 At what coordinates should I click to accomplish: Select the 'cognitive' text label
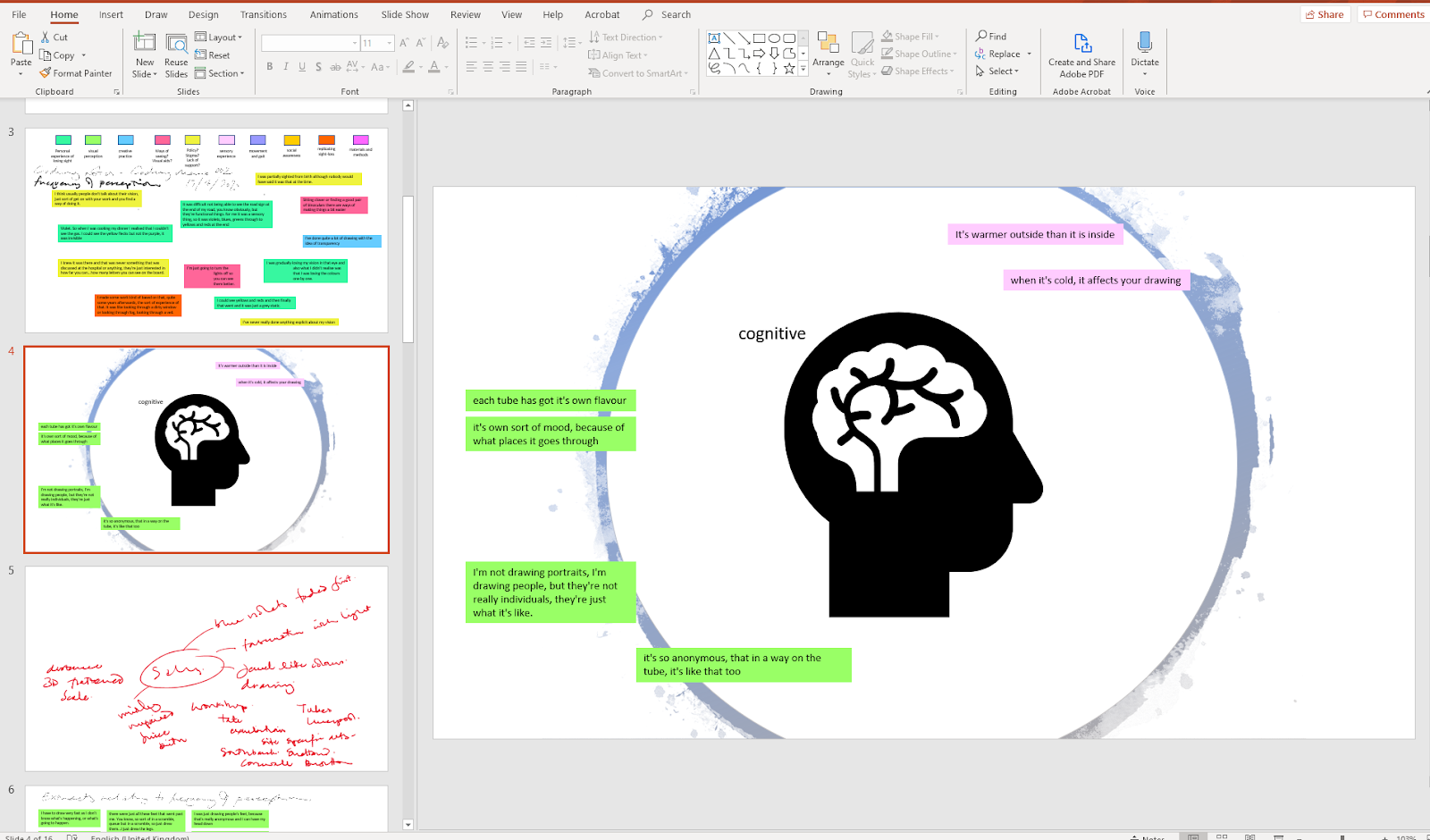[772, 333]
